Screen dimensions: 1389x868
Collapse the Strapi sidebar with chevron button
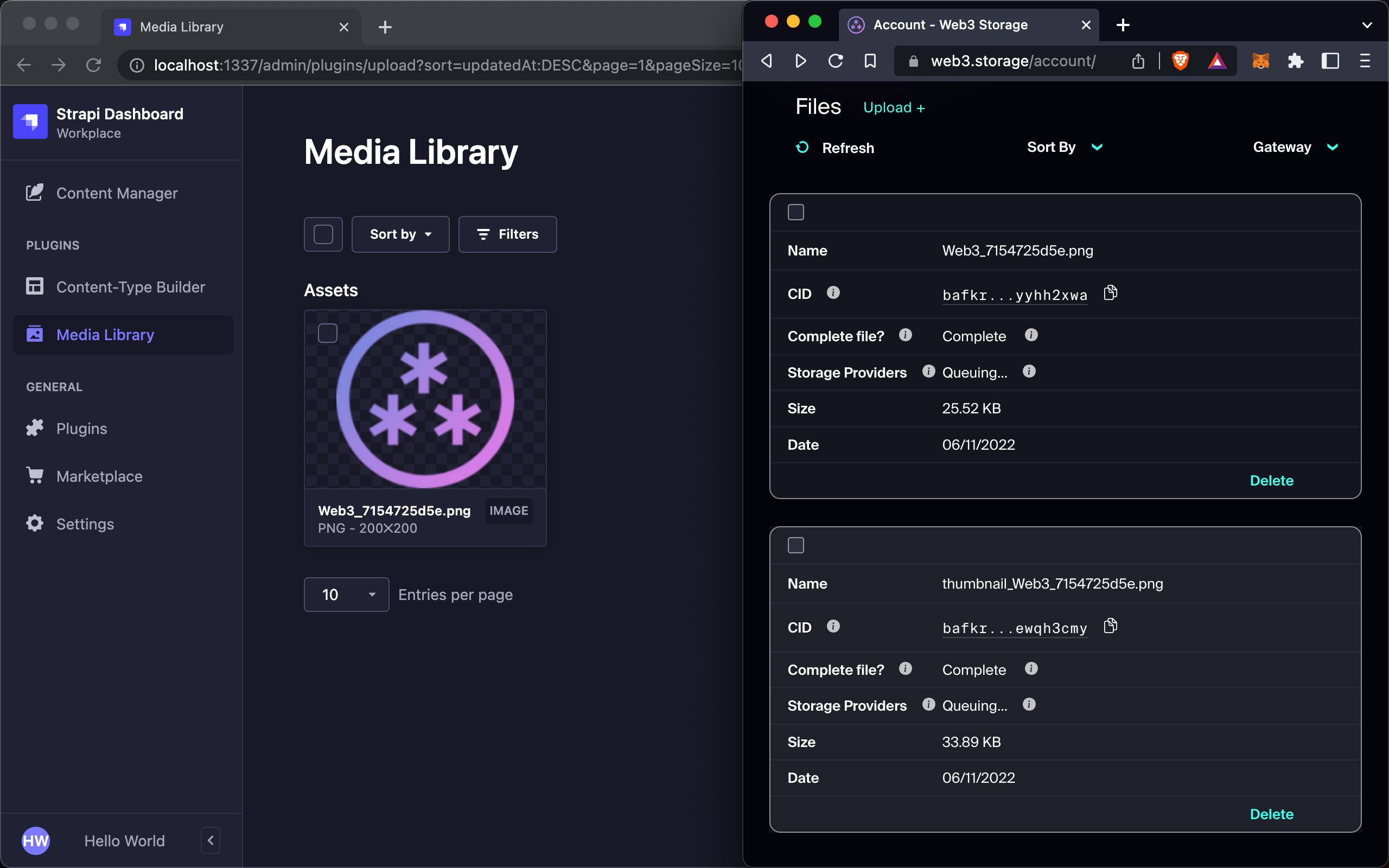211,840
